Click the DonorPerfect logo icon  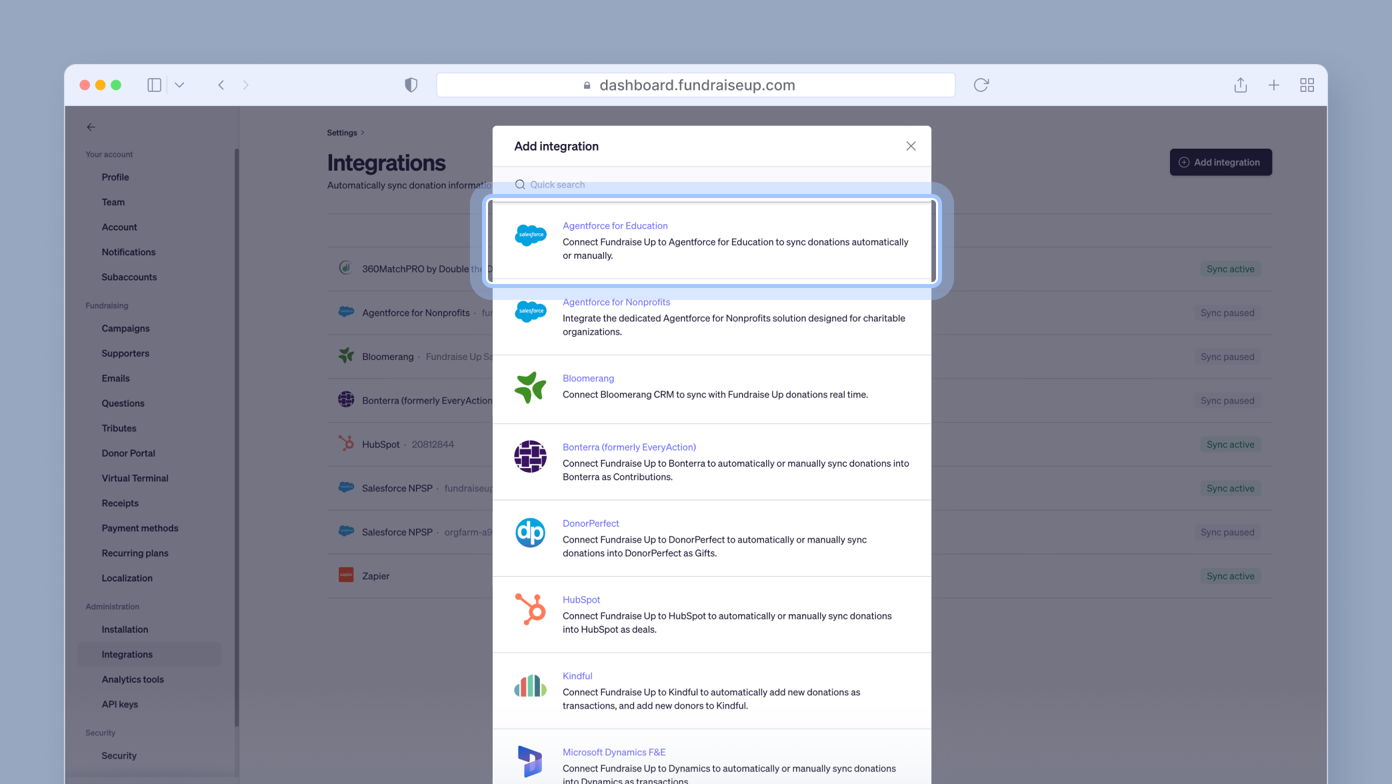(x=530, y=533)
